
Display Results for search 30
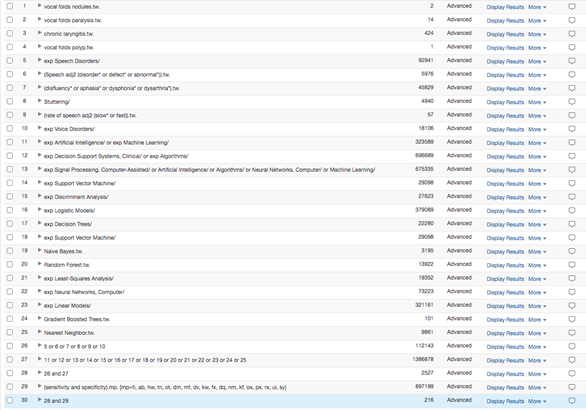tap(505, 401)
